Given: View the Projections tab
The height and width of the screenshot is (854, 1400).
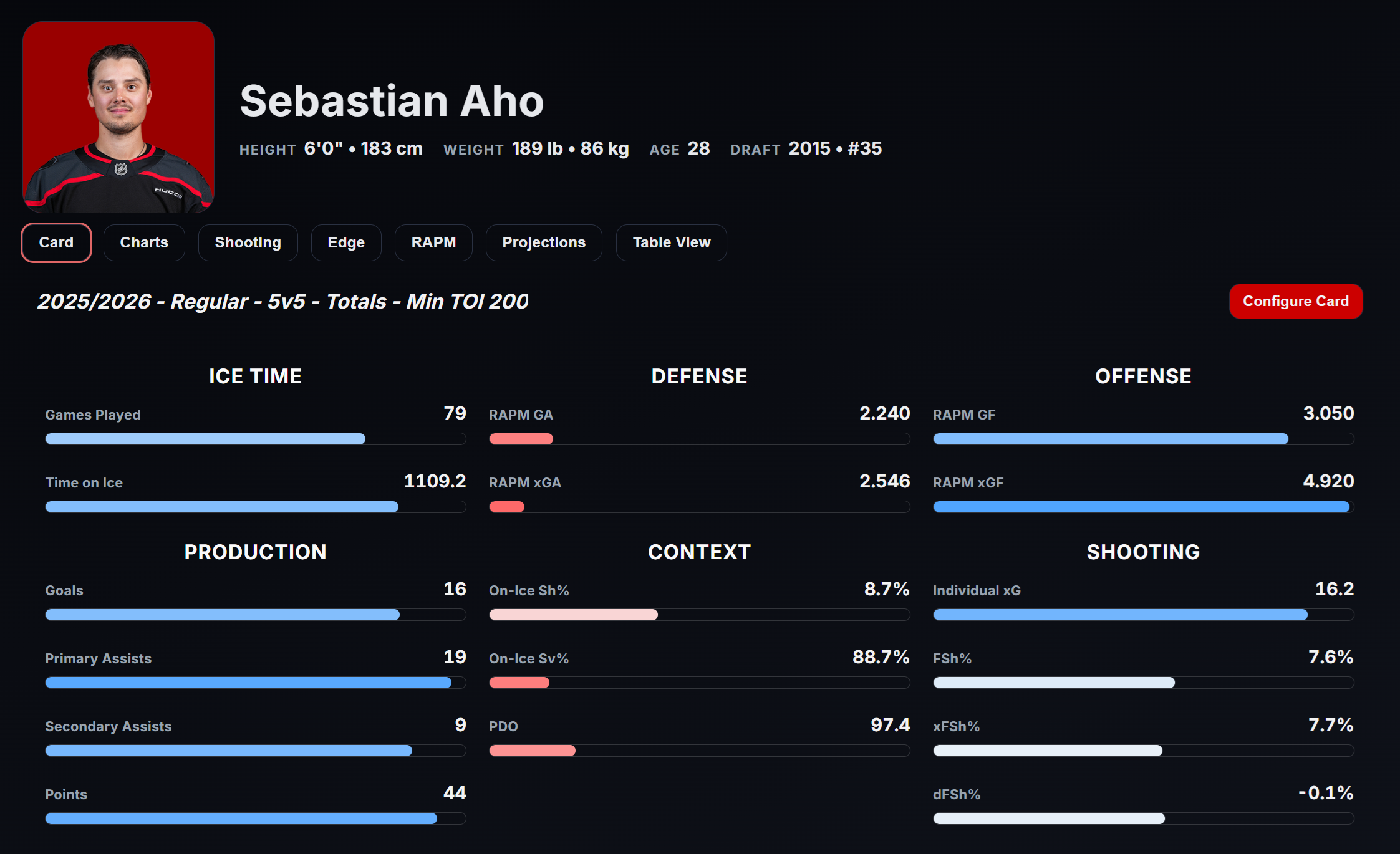Looking at the screenshot, I should pyautogui.click(x=544, y=242).
